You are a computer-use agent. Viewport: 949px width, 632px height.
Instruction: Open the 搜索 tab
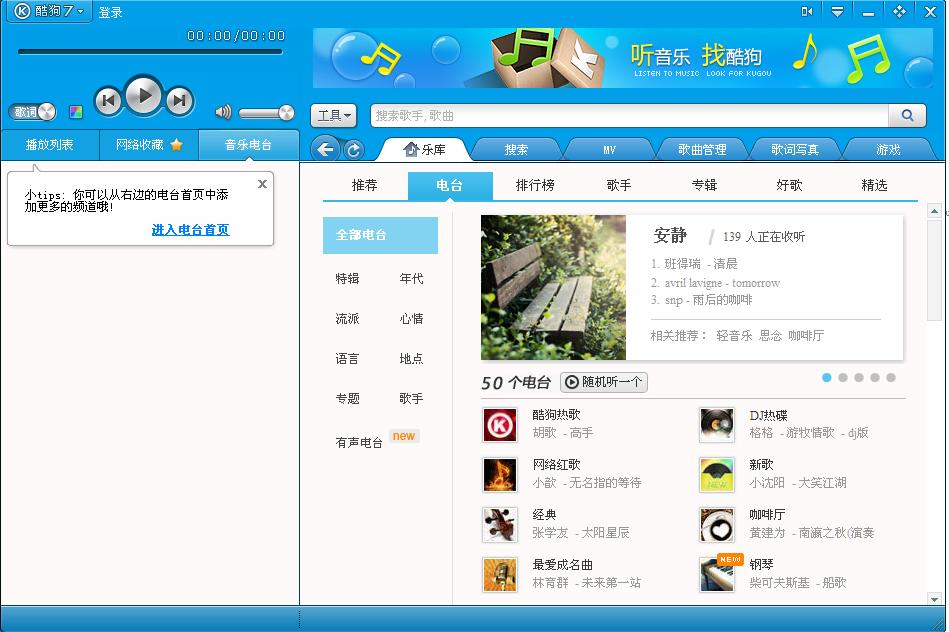coord(516,150)
